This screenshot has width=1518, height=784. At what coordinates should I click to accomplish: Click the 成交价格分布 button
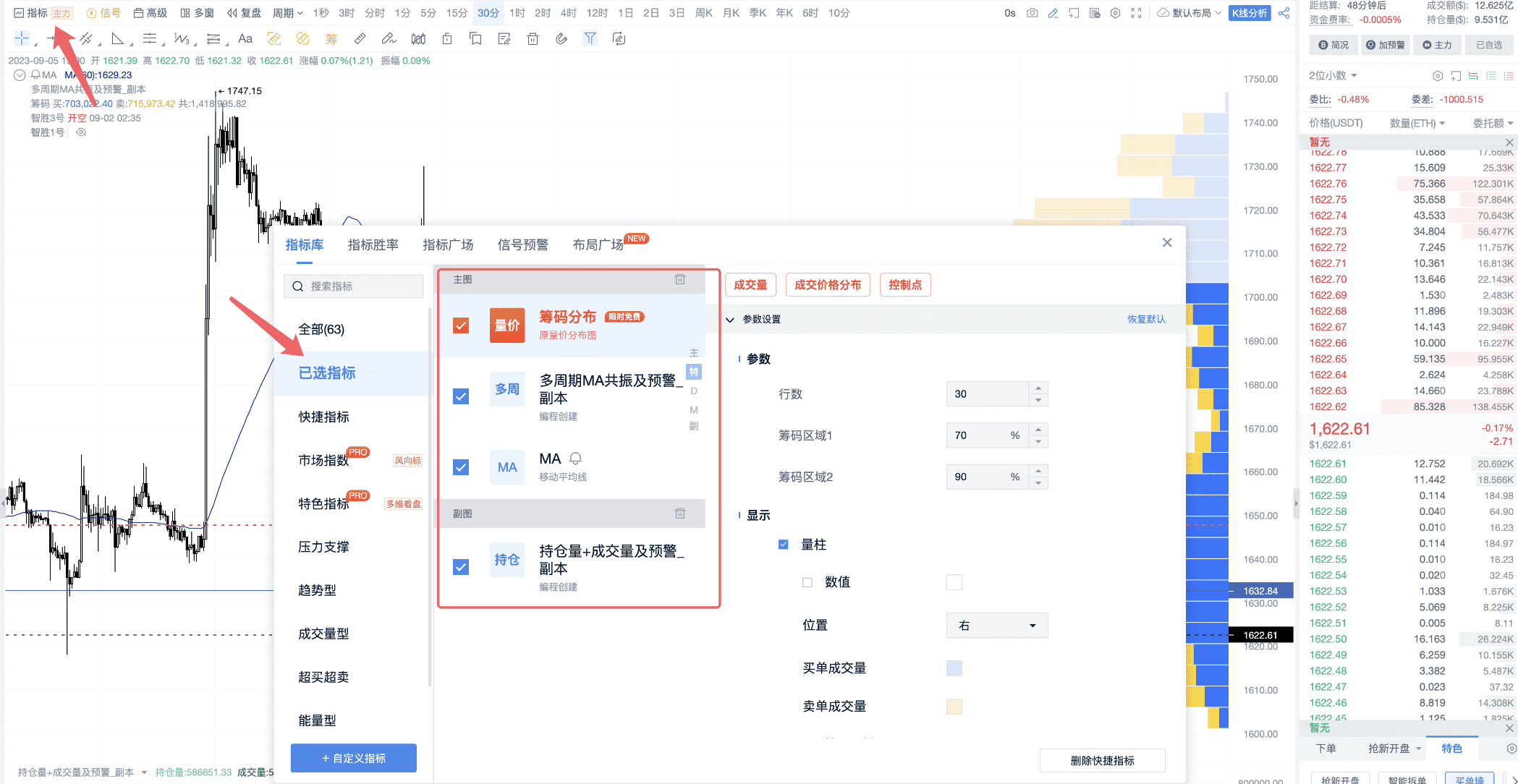click(x=828, y=285)
